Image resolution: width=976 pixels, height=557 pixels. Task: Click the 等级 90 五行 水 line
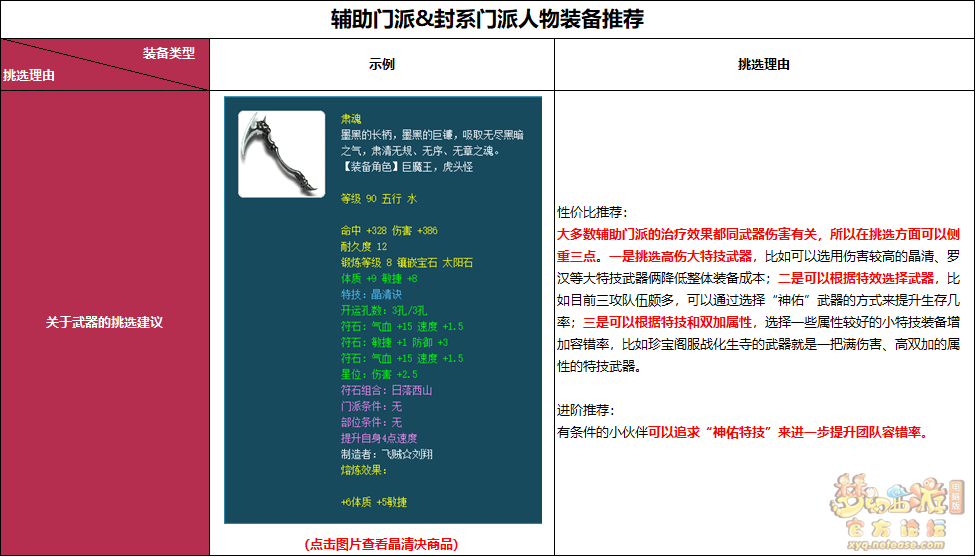[378, 199]
